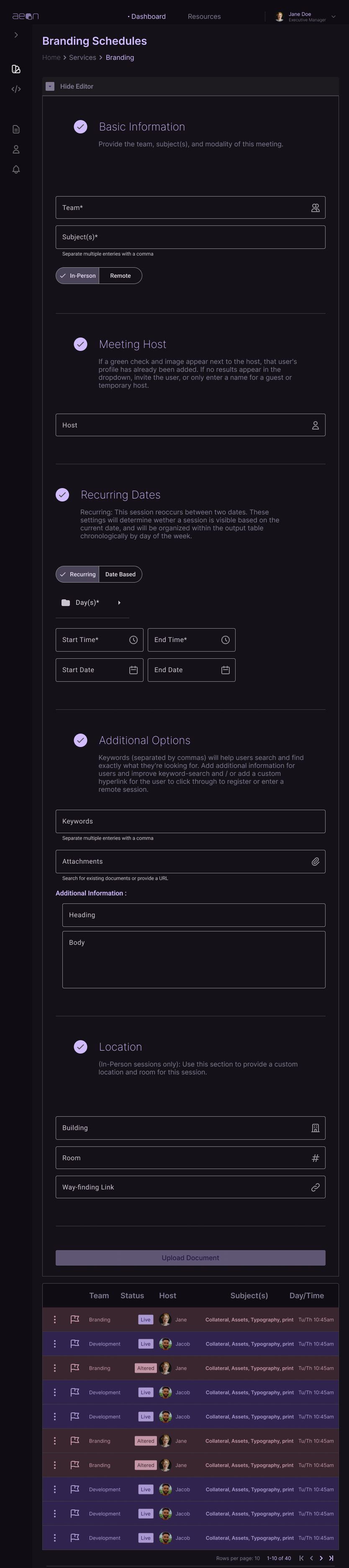Select the Date Based schedule option

[120, 574]
